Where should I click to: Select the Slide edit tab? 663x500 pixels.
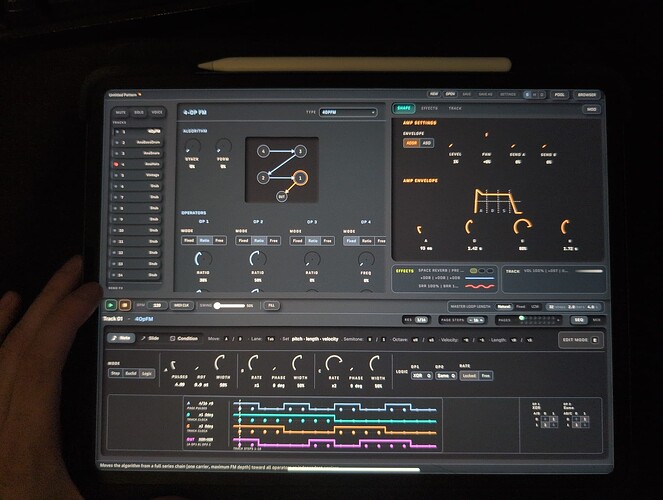[151, 339]
